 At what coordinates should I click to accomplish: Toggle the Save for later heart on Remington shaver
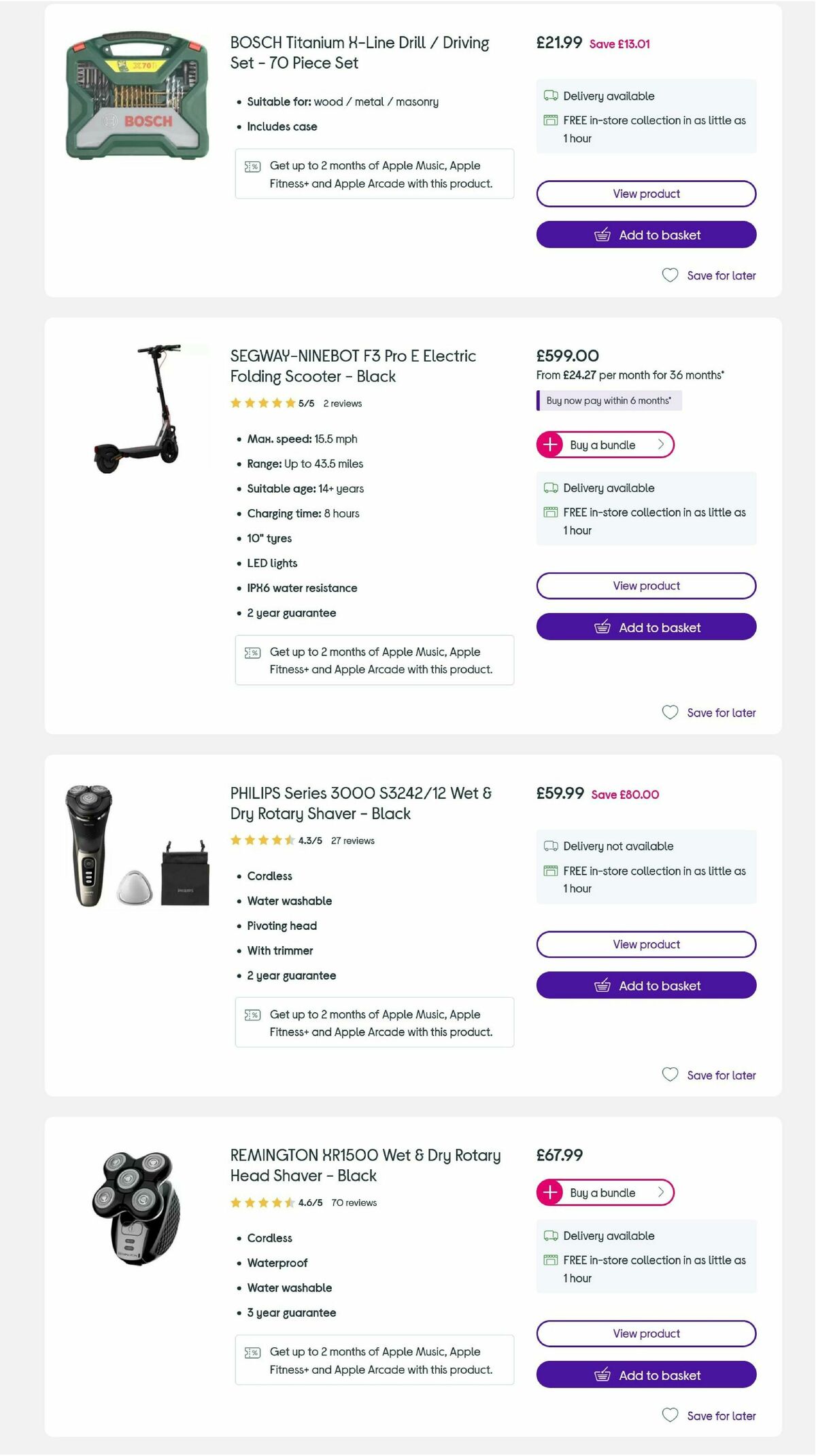(x=670, y=1415)
